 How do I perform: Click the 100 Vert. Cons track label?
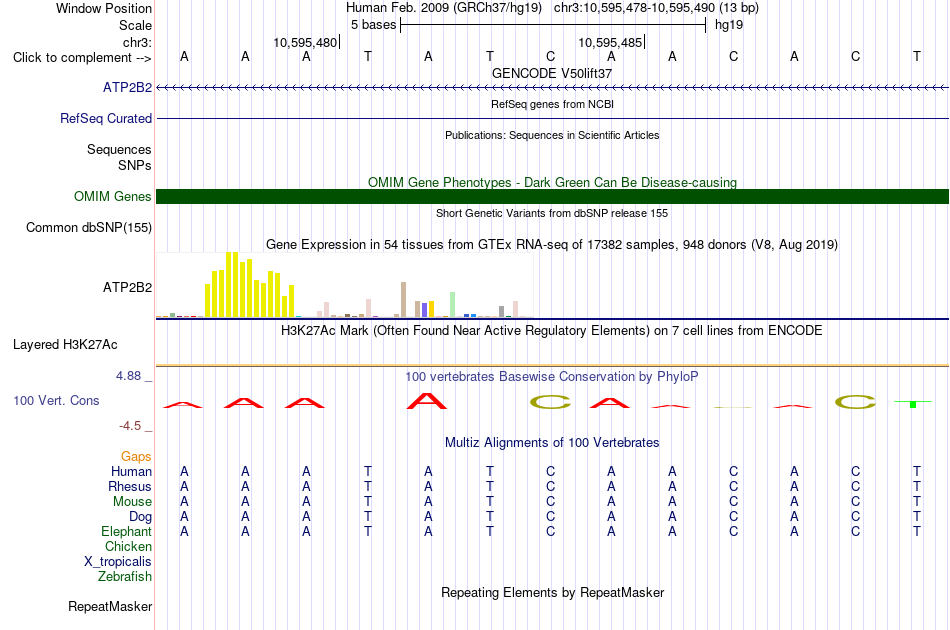tap(56, 400)
